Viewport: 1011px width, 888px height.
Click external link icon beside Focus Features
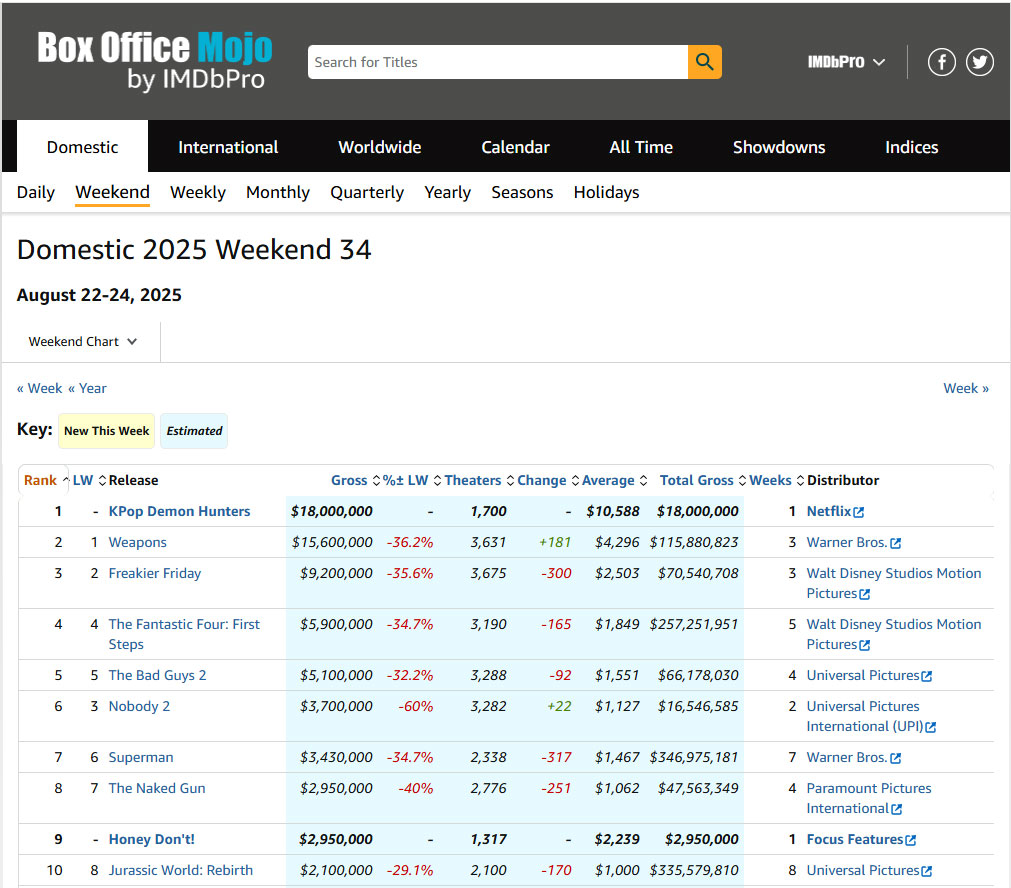(x=910, y=840)
